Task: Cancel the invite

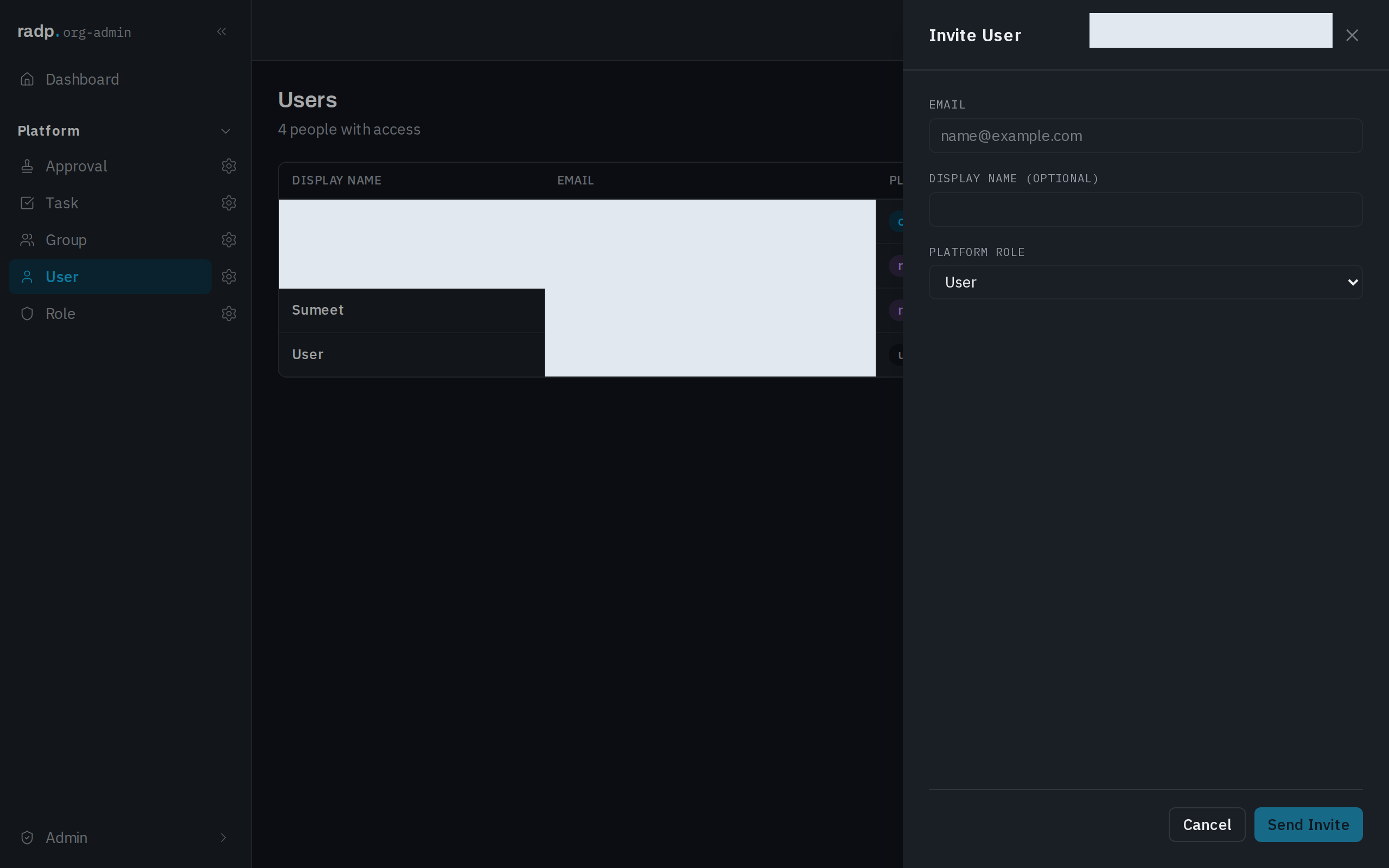Action: (x=1207, y=825)
